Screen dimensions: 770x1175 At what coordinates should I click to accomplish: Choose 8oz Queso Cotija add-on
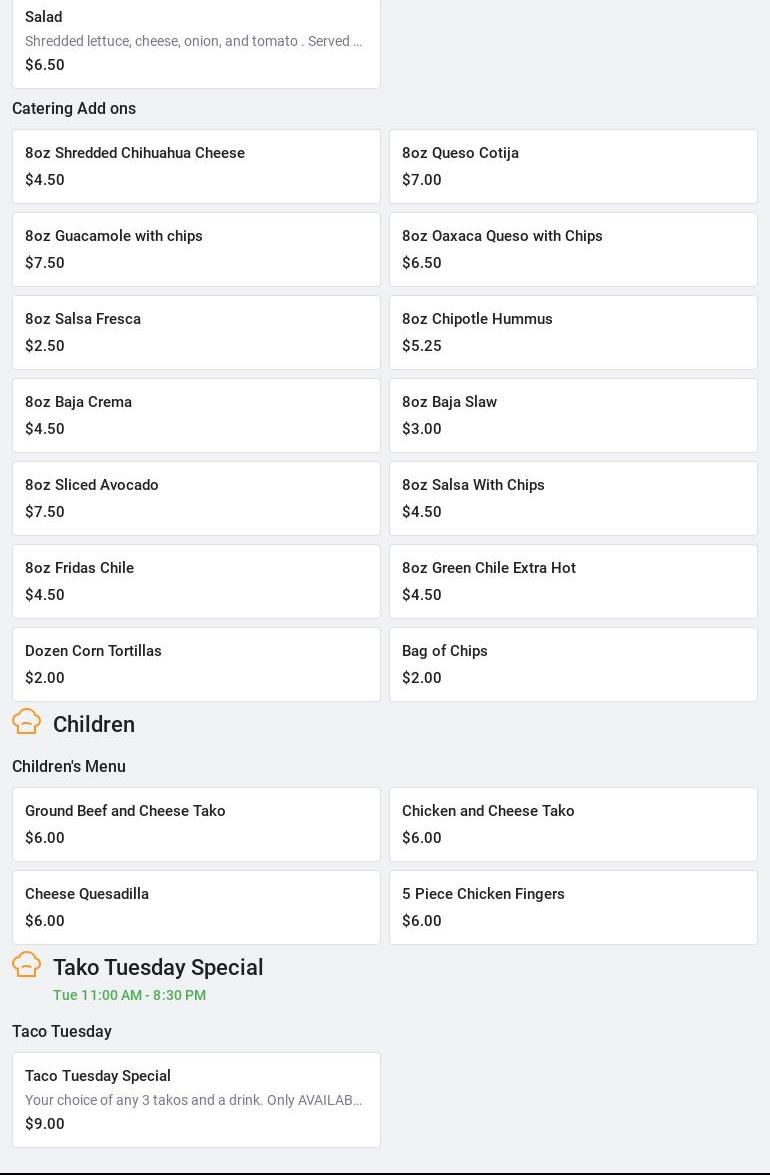tap(573, 166)
